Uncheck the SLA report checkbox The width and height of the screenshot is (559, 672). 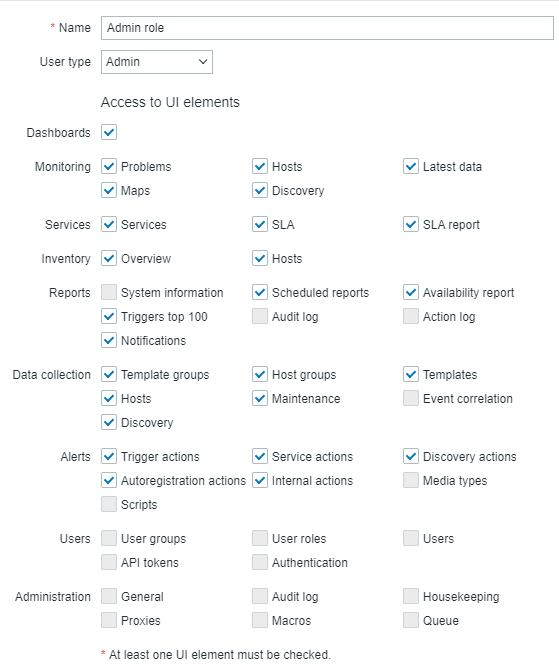411,224
